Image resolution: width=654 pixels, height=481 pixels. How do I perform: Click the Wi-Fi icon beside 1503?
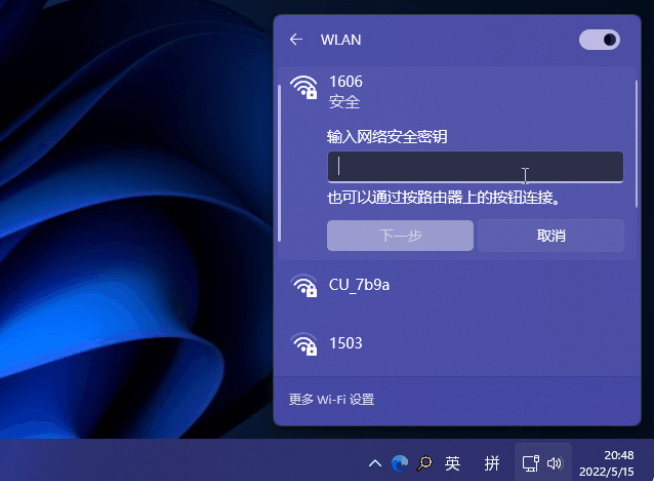pos(304,344)
